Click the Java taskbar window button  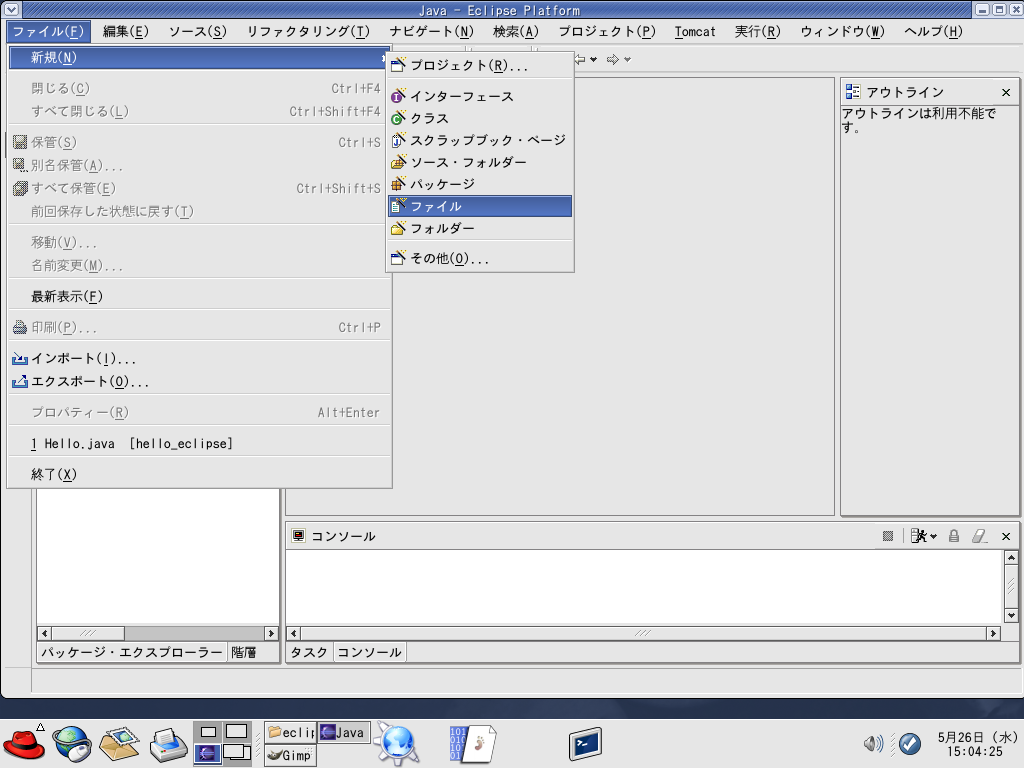[344, 733]
